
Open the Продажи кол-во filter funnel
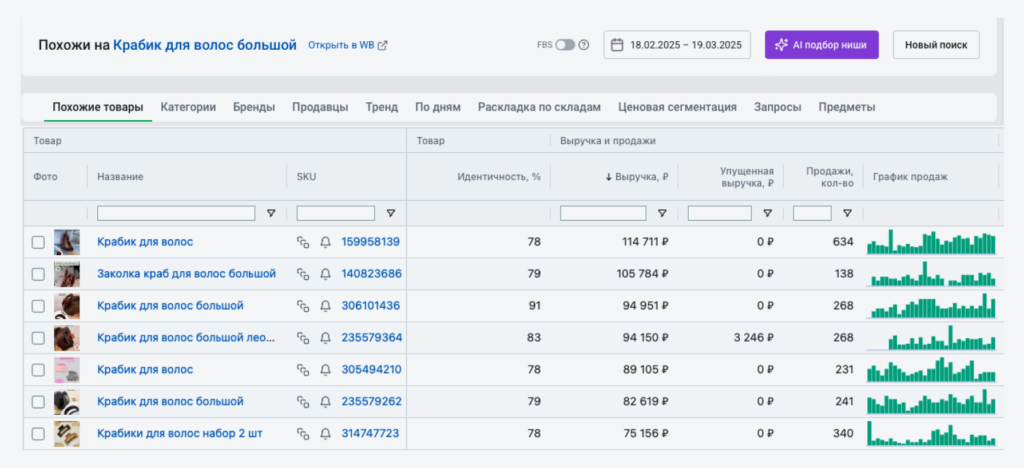click(847, 213)
